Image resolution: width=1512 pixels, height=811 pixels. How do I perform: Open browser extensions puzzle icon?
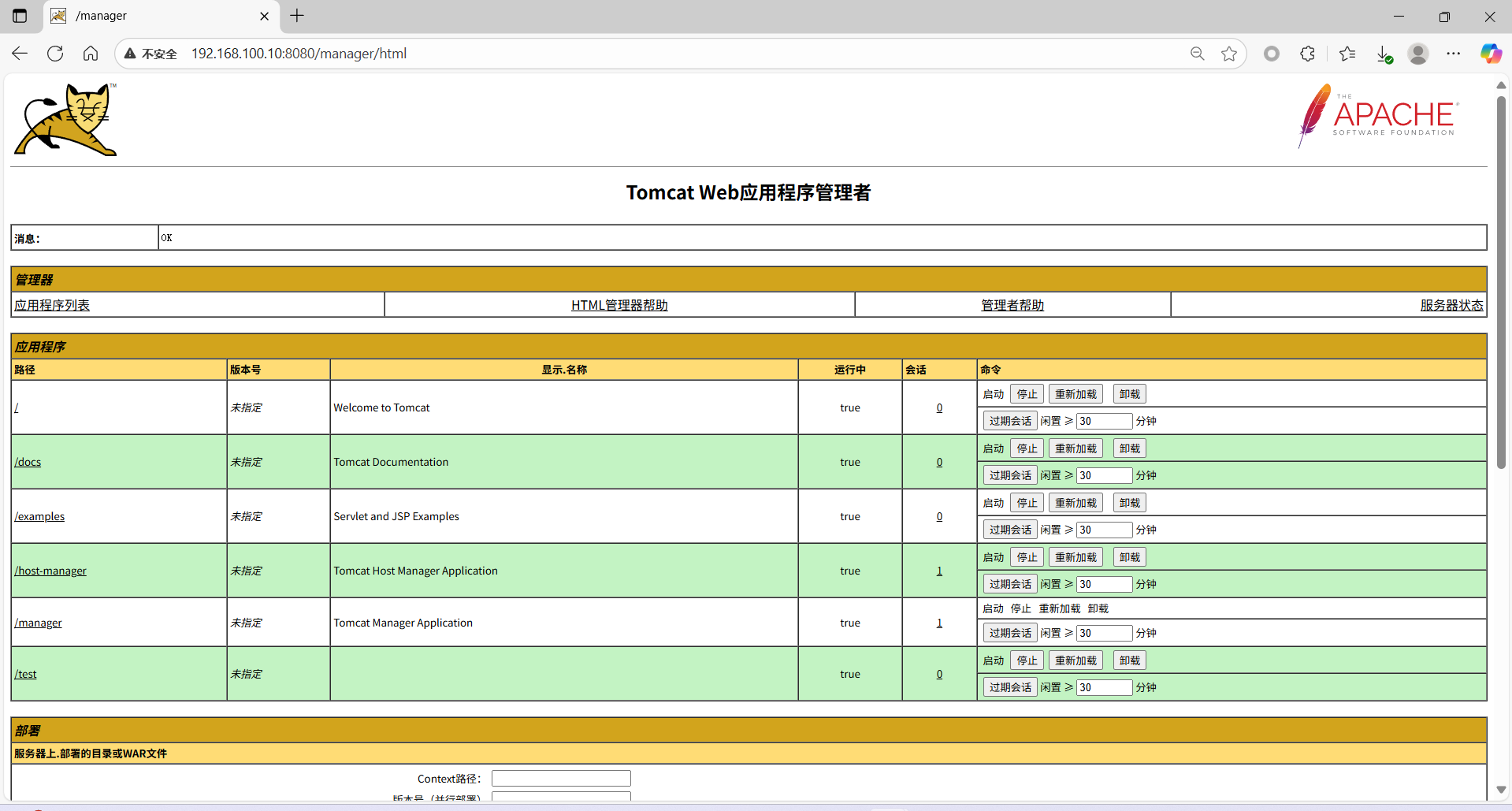pyautogui.click(x=1307, y=54)
